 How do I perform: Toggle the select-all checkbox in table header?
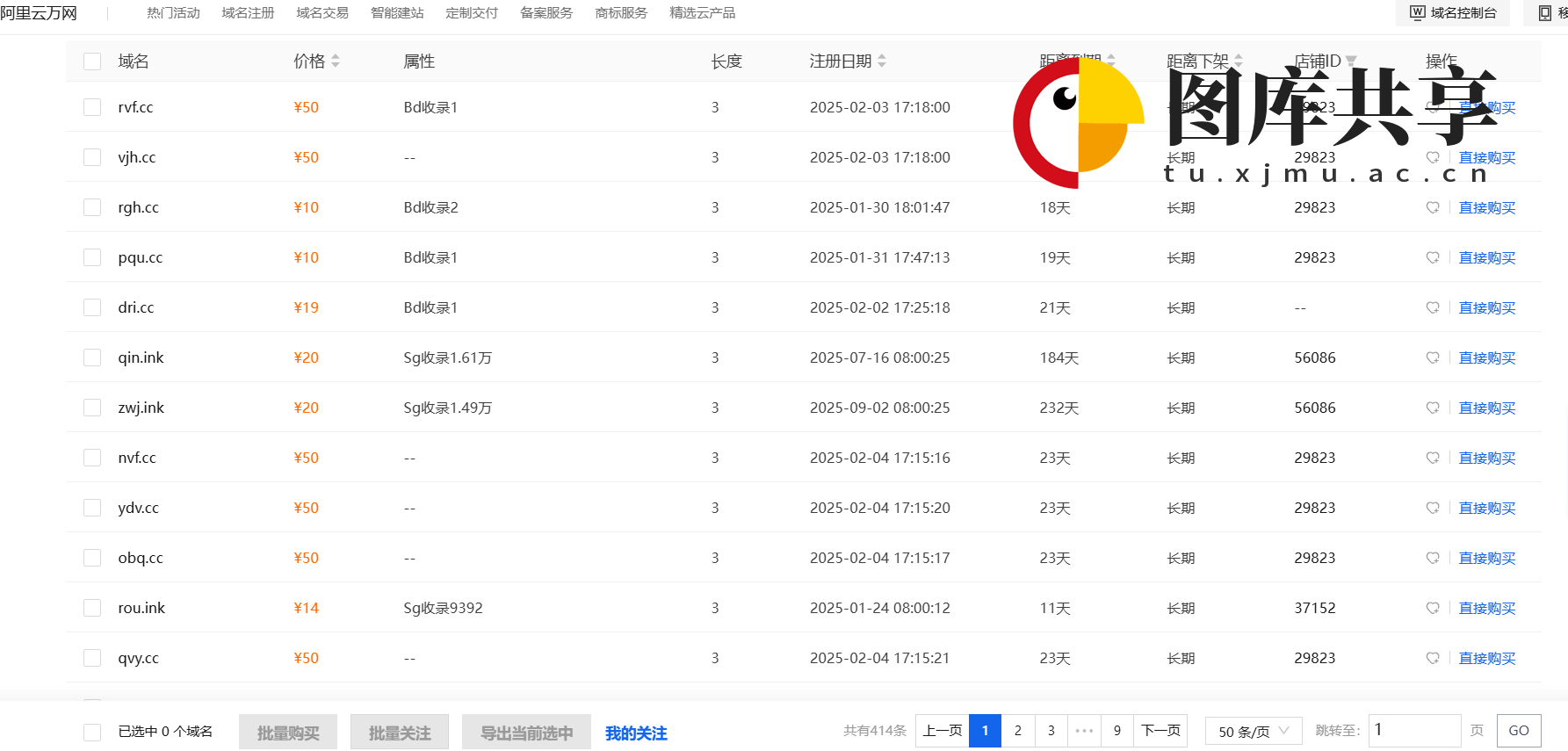[92, 61]
